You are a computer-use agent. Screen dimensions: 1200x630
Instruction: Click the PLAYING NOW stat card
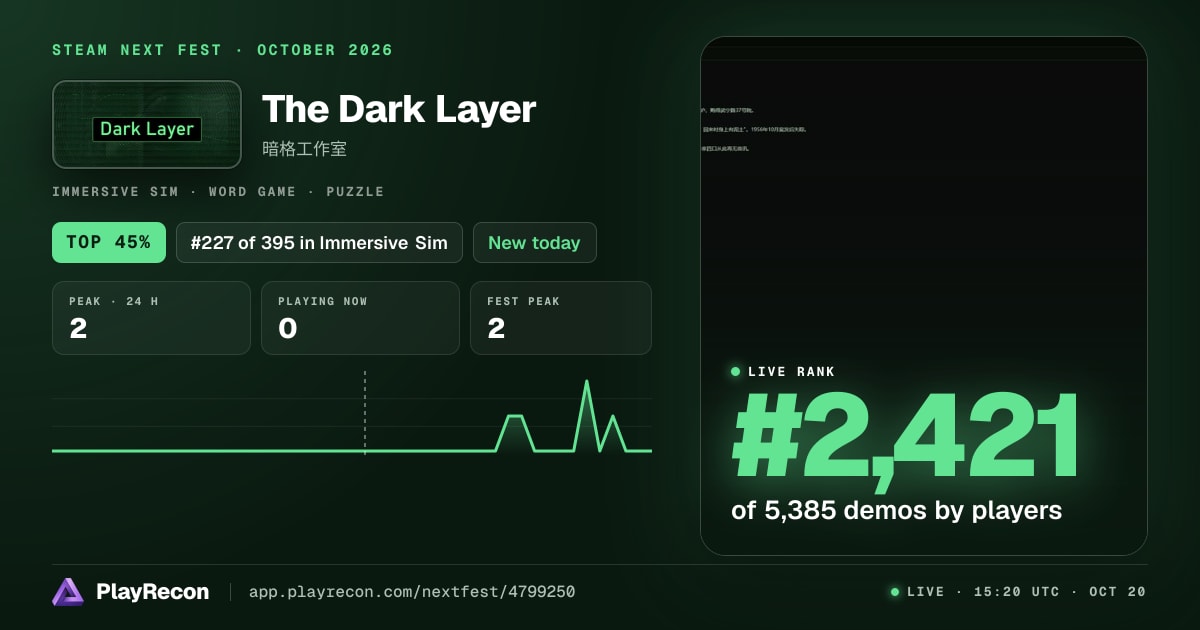[x=360, y=318]
